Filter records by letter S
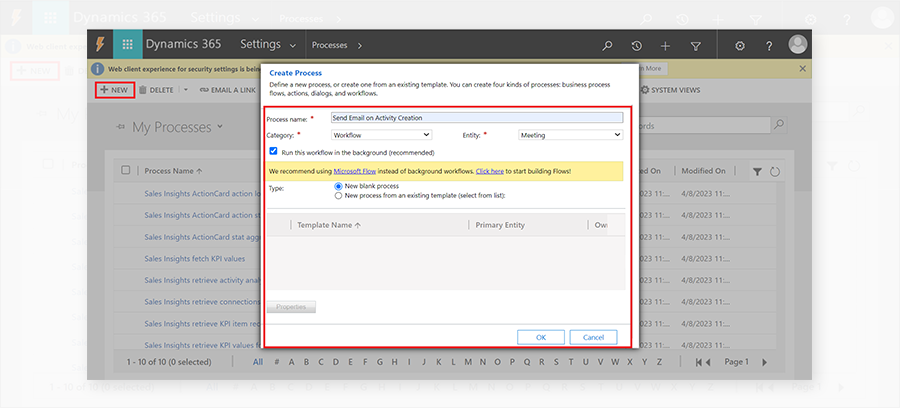The width and height of the screenshot is (900, 408). click(558, 362)
